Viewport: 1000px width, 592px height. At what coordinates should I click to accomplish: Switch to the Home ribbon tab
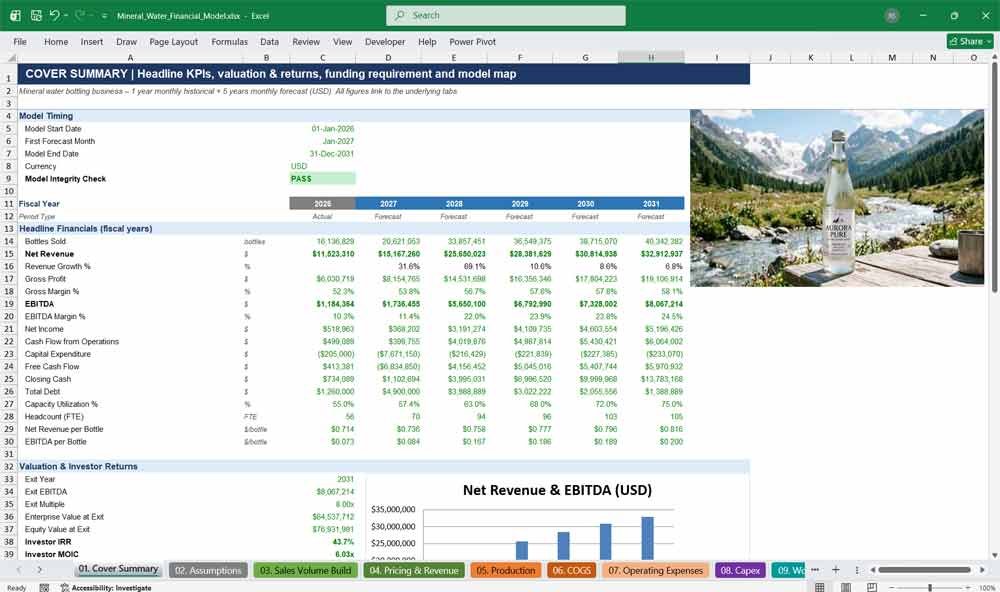[x=56, y=41]
